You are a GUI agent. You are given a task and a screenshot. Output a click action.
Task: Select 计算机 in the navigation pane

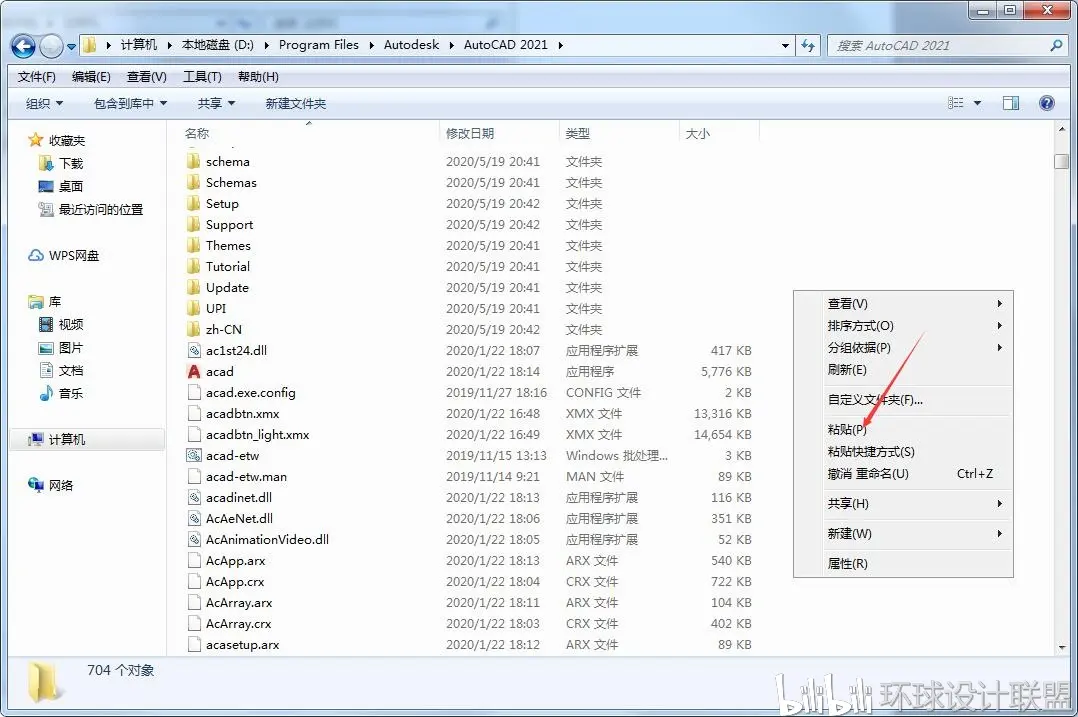click(67, 439)
